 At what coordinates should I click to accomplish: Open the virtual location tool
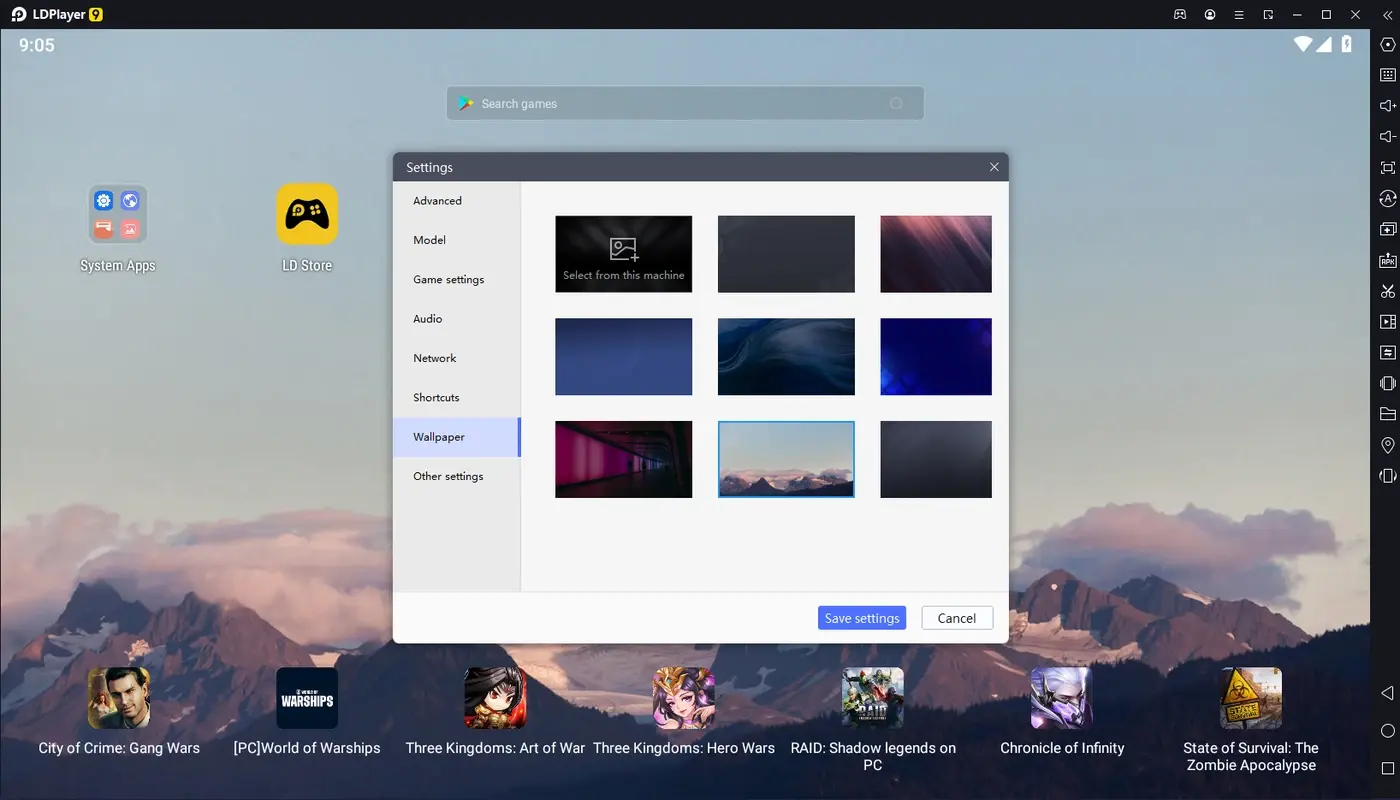point(1386,444)
